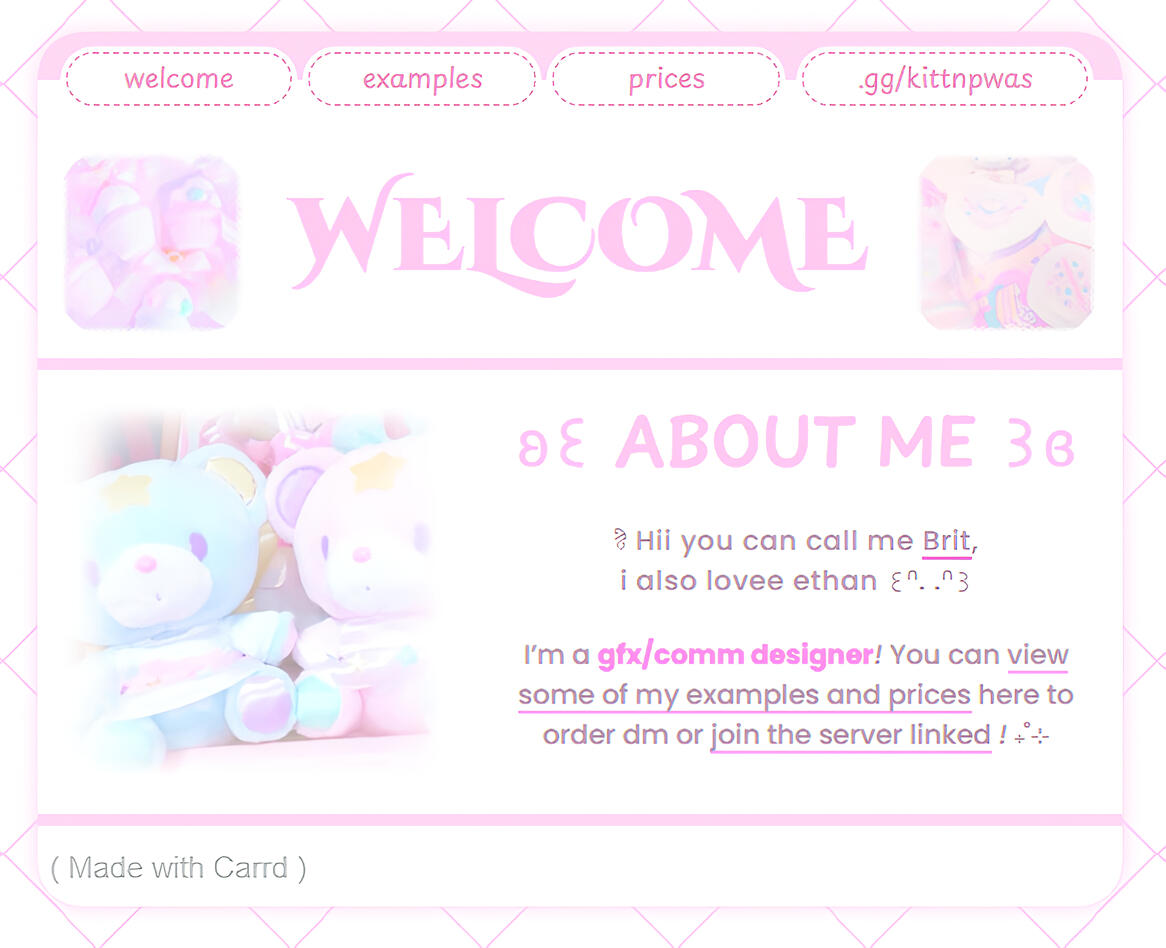Click the butterfly symbol left of ABOUT ME

pos(551,446)
